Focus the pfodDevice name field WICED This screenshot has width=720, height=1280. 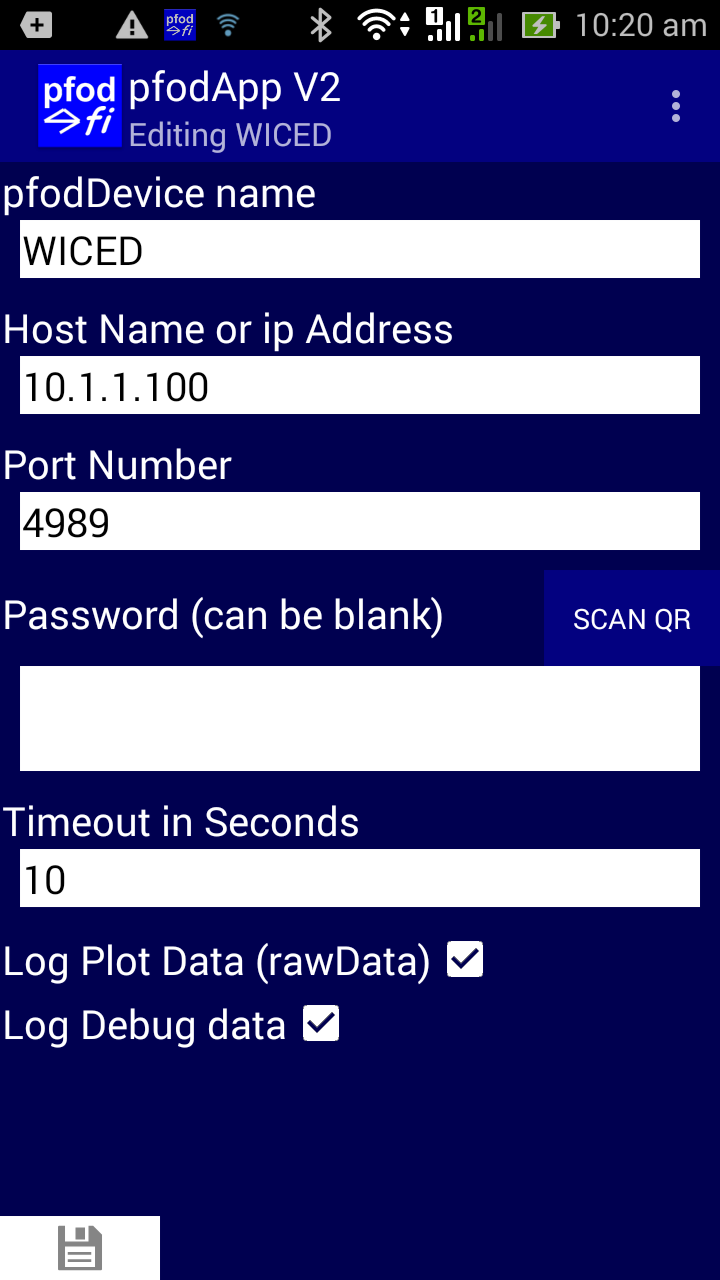click(360, 249)
